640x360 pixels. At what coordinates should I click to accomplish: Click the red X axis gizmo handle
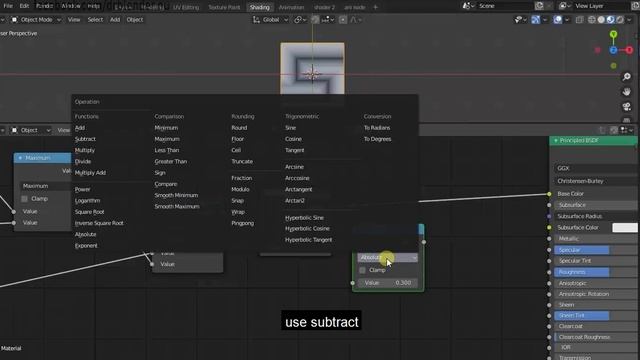[629, 50]
